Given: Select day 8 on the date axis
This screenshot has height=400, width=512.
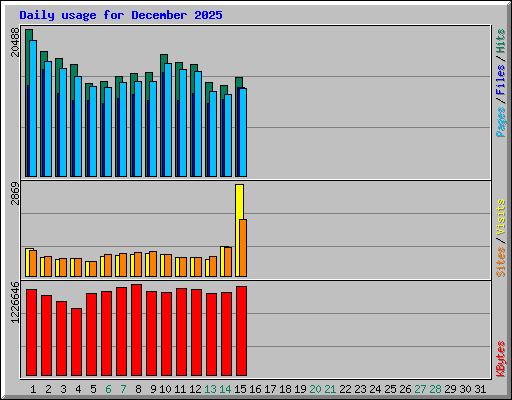Looking at the screenshot, I should [138, 389].
